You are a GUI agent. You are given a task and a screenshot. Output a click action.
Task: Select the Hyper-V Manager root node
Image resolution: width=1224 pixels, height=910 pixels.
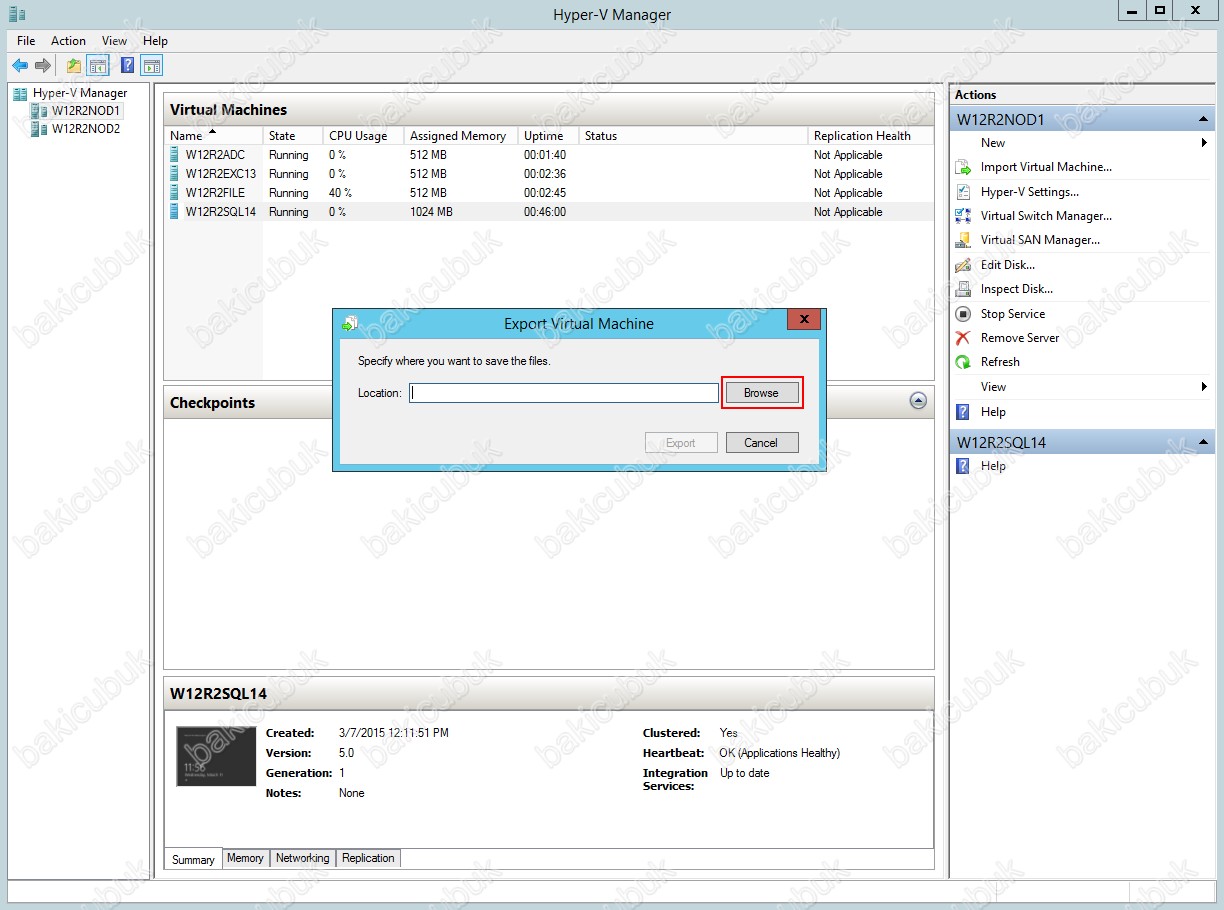click(80, 93)
